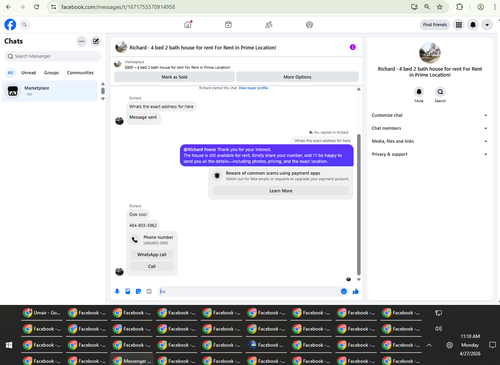500x365 pixels.
Task: Select the All chats filter tab
Action: pos(10,73)
